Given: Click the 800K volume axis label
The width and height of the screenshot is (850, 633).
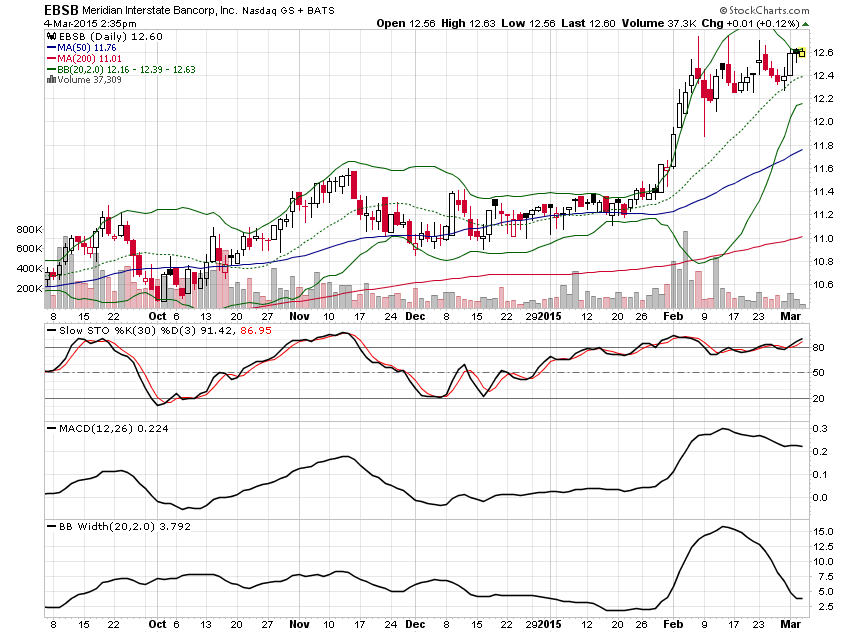Looking at the screenshot, I should tap(29, 229).
